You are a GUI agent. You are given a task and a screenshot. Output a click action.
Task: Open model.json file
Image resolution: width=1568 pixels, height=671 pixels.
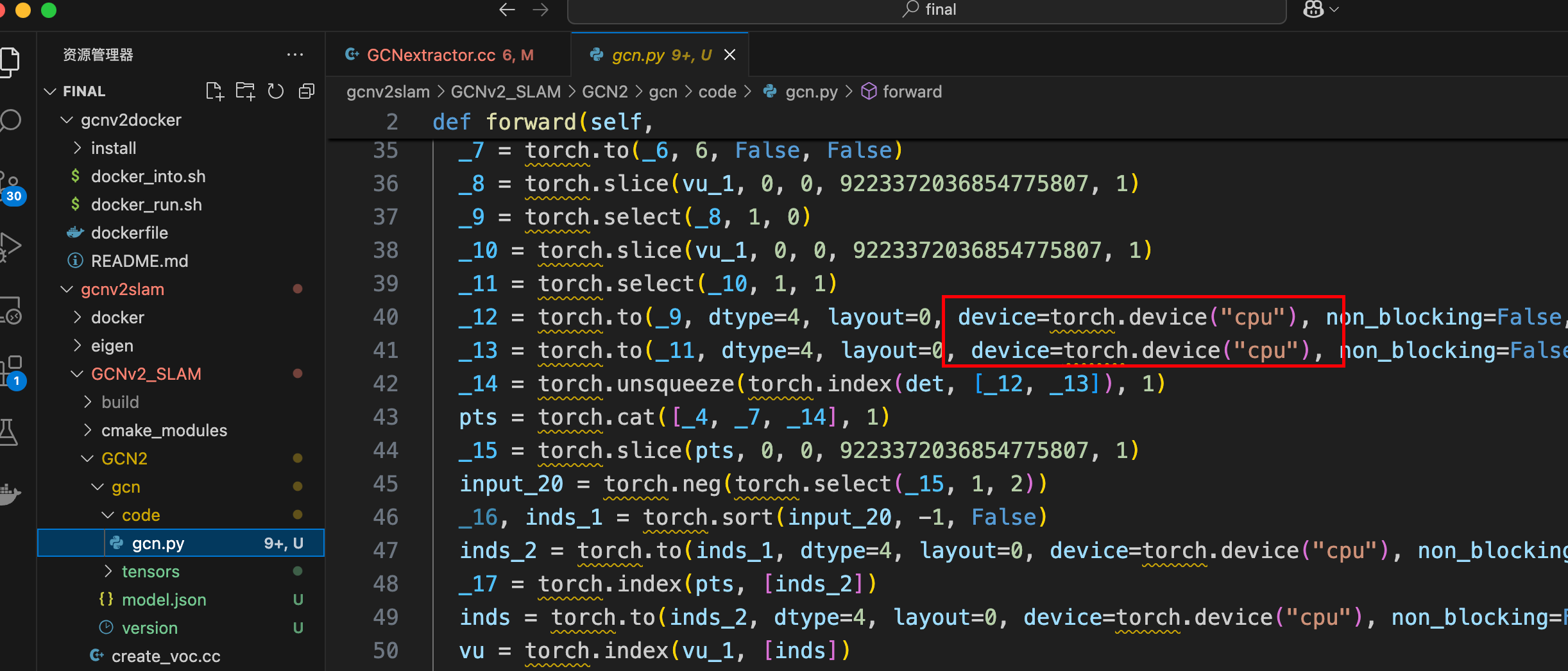click(x=164, y=600)
